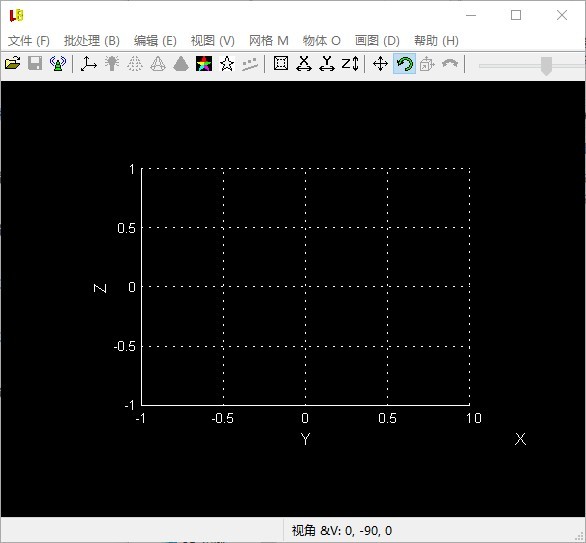Screen dimensions: 586x543
Task: Open the 视图 (V) menu
Action: point(213,40)
